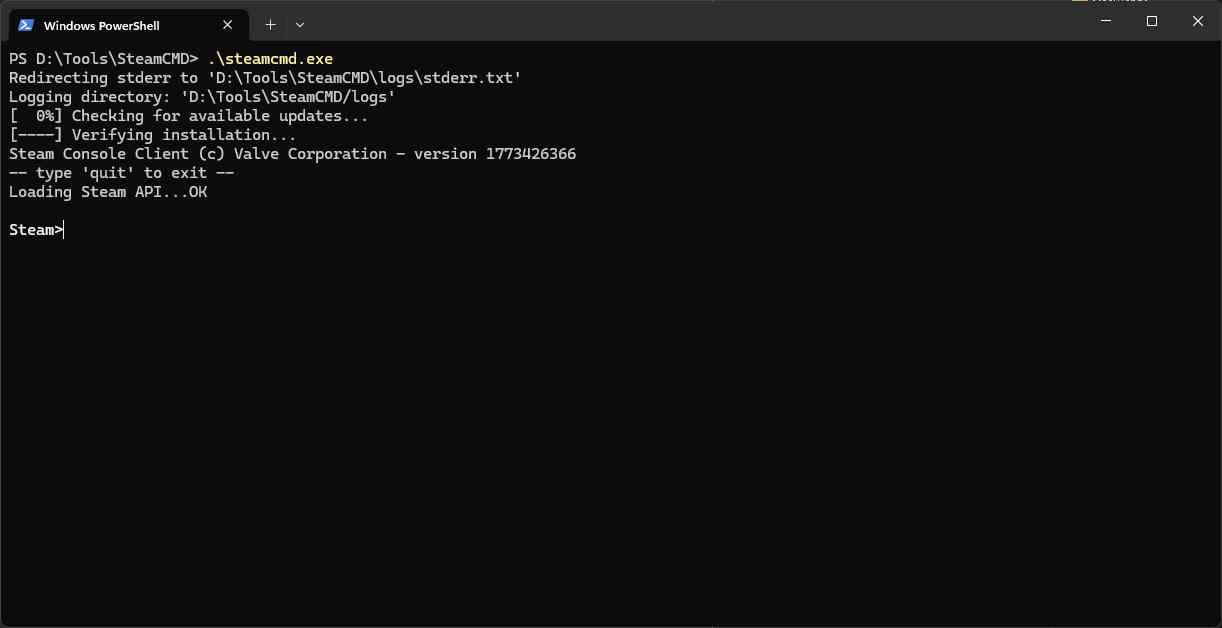Minimize the terminal window

click(1105, 21)
